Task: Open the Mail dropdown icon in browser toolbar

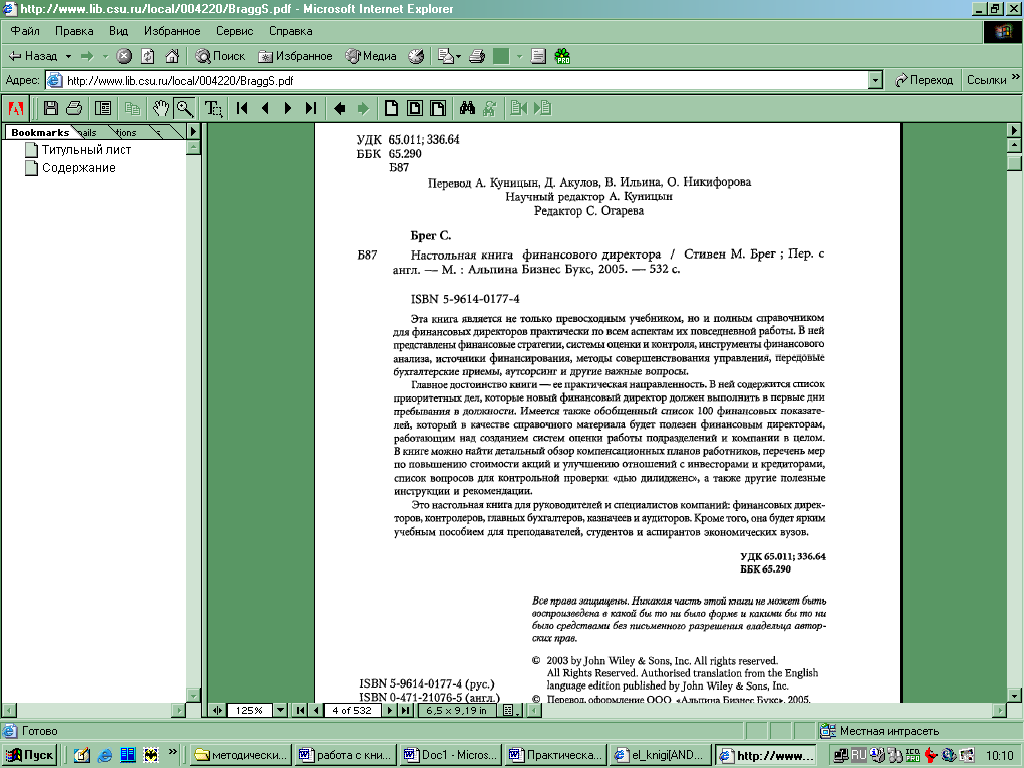Action: tap(449, 56)
